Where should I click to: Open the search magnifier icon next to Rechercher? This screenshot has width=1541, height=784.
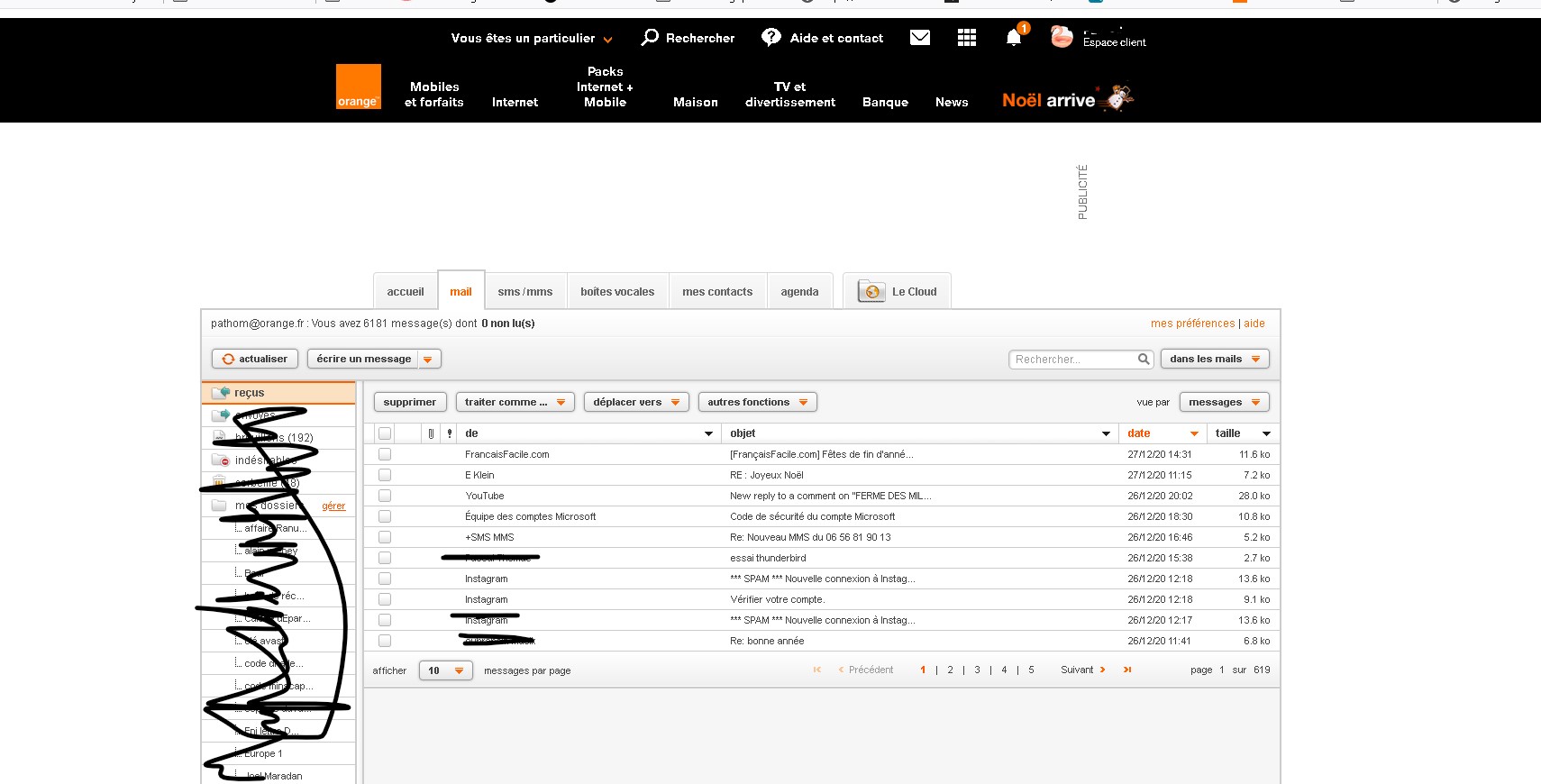650,37
